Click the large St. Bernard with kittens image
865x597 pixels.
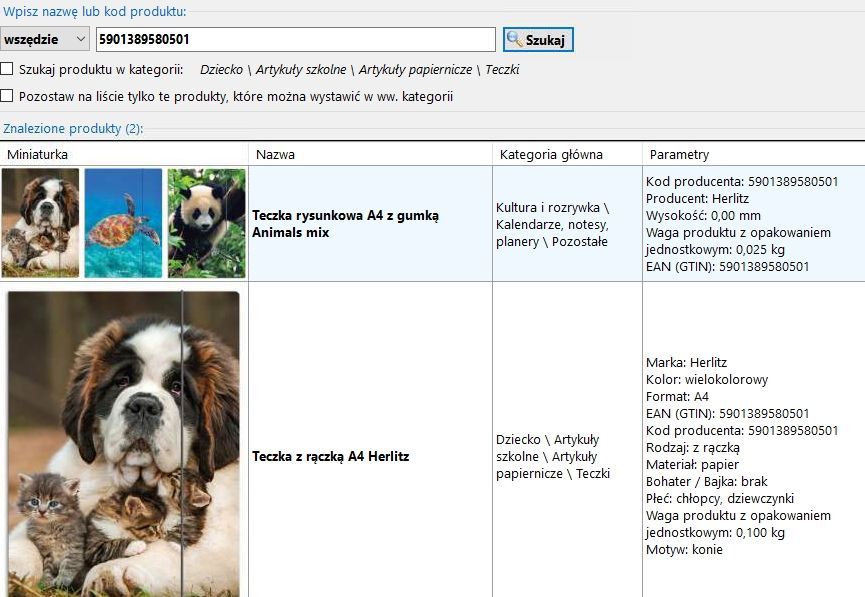(x=123, y=444)
